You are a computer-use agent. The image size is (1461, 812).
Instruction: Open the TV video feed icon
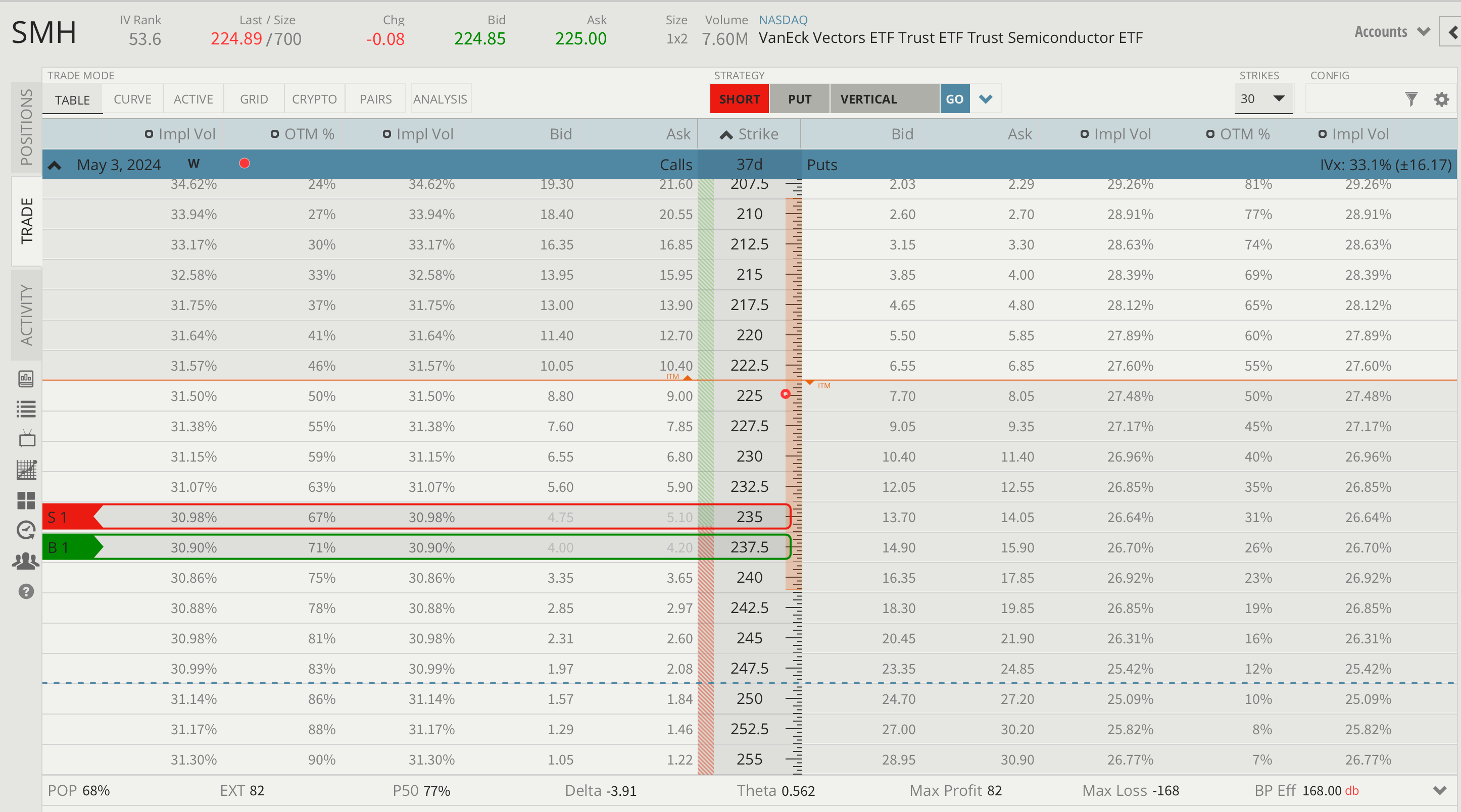[26, 438]
